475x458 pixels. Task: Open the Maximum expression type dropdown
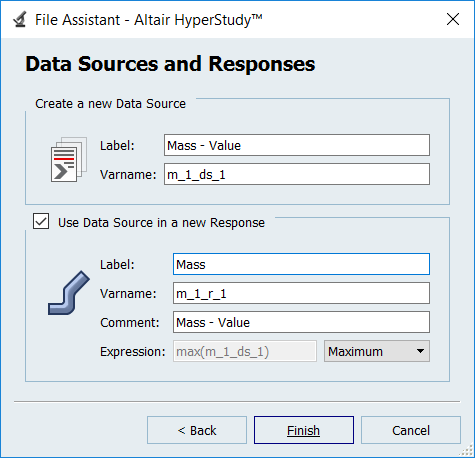pyautogui.click(x=377, y=351)
